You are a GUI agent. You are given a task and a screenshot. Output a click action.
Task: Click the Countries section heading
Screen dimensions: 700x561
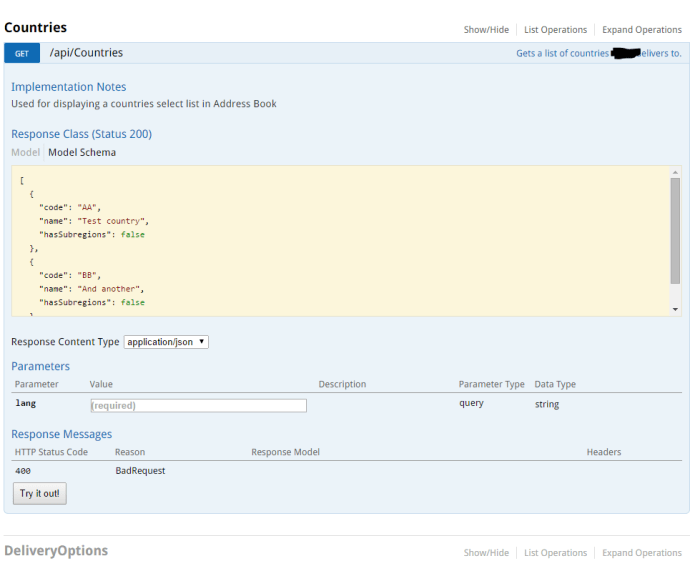(x=35, y=28)
